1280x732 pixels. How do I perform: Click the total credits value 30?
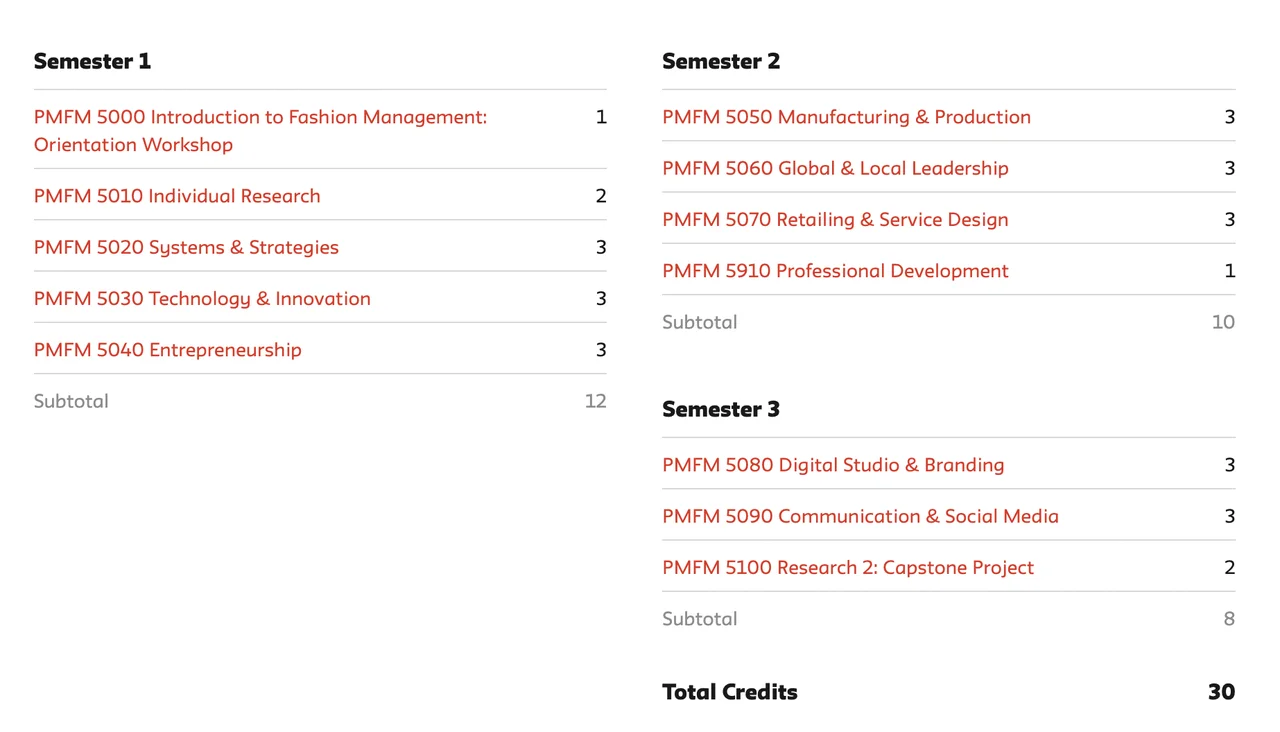(1221, 692)
